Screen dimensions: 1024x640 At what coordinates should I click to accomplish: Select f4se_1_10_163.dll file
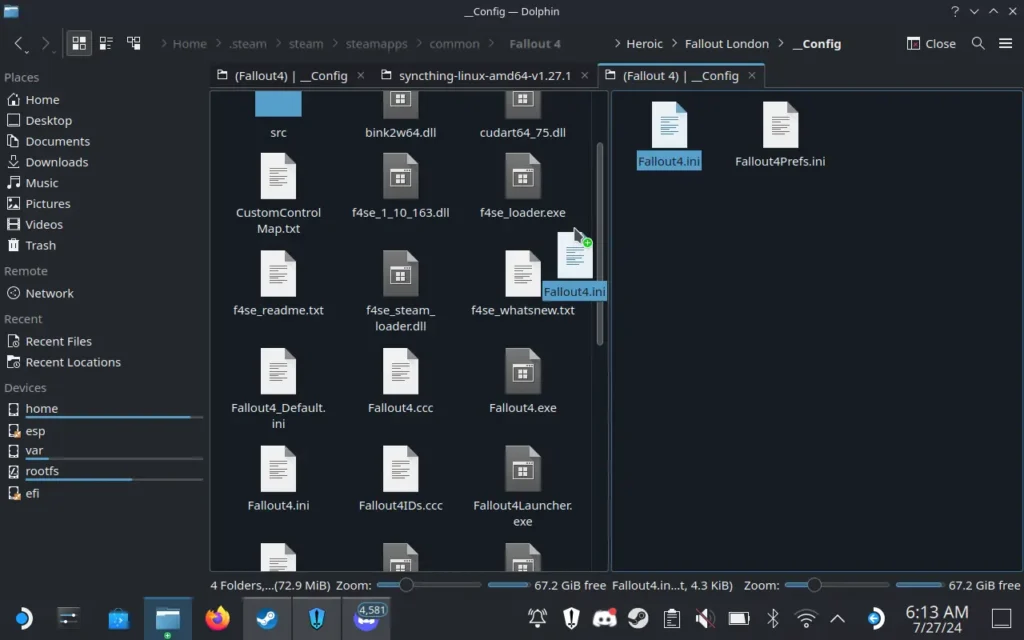(x=400, y=185)
